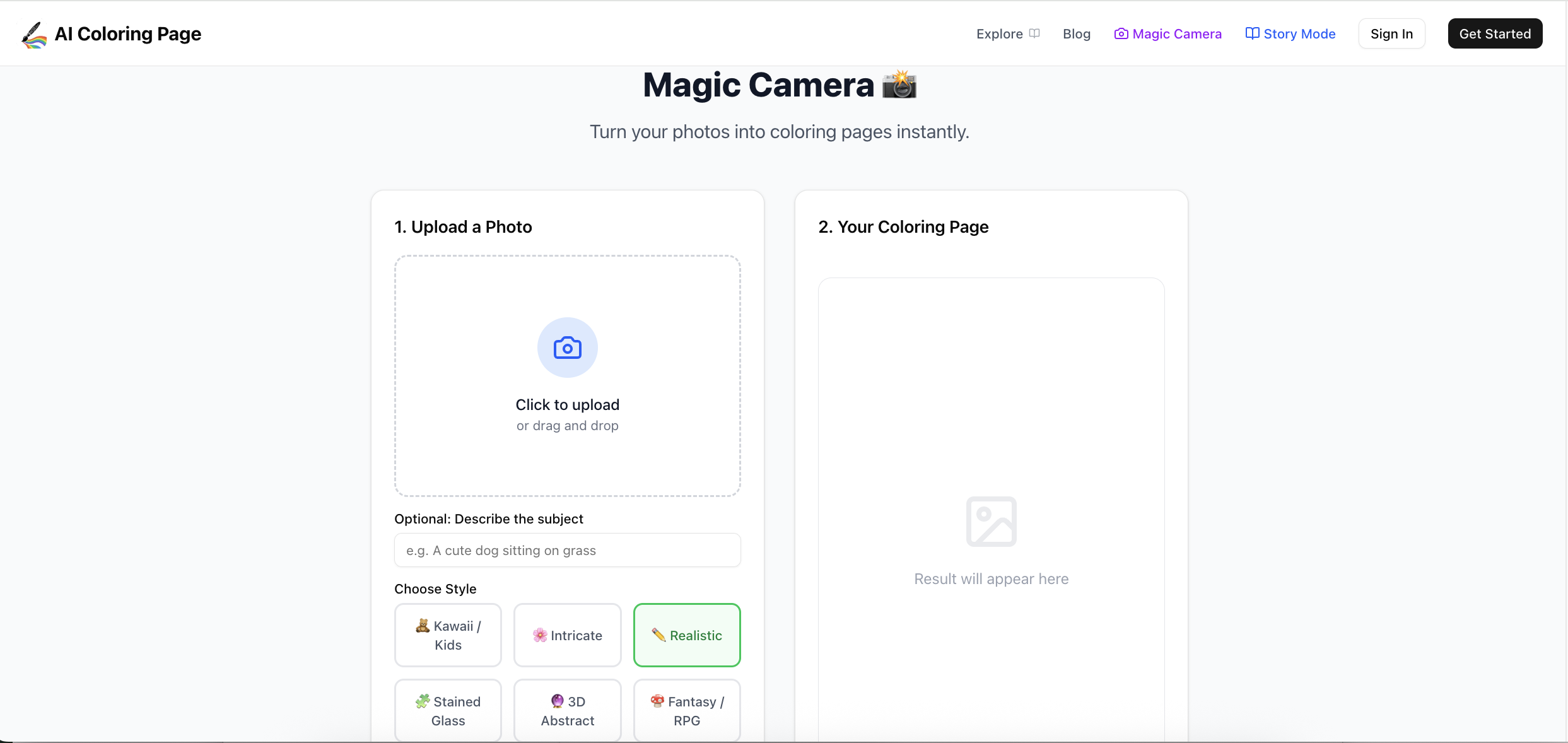The width and height of the screenshot is (1568, 743).
Task: Click the Sign In button
Action: click(1391, 33)
